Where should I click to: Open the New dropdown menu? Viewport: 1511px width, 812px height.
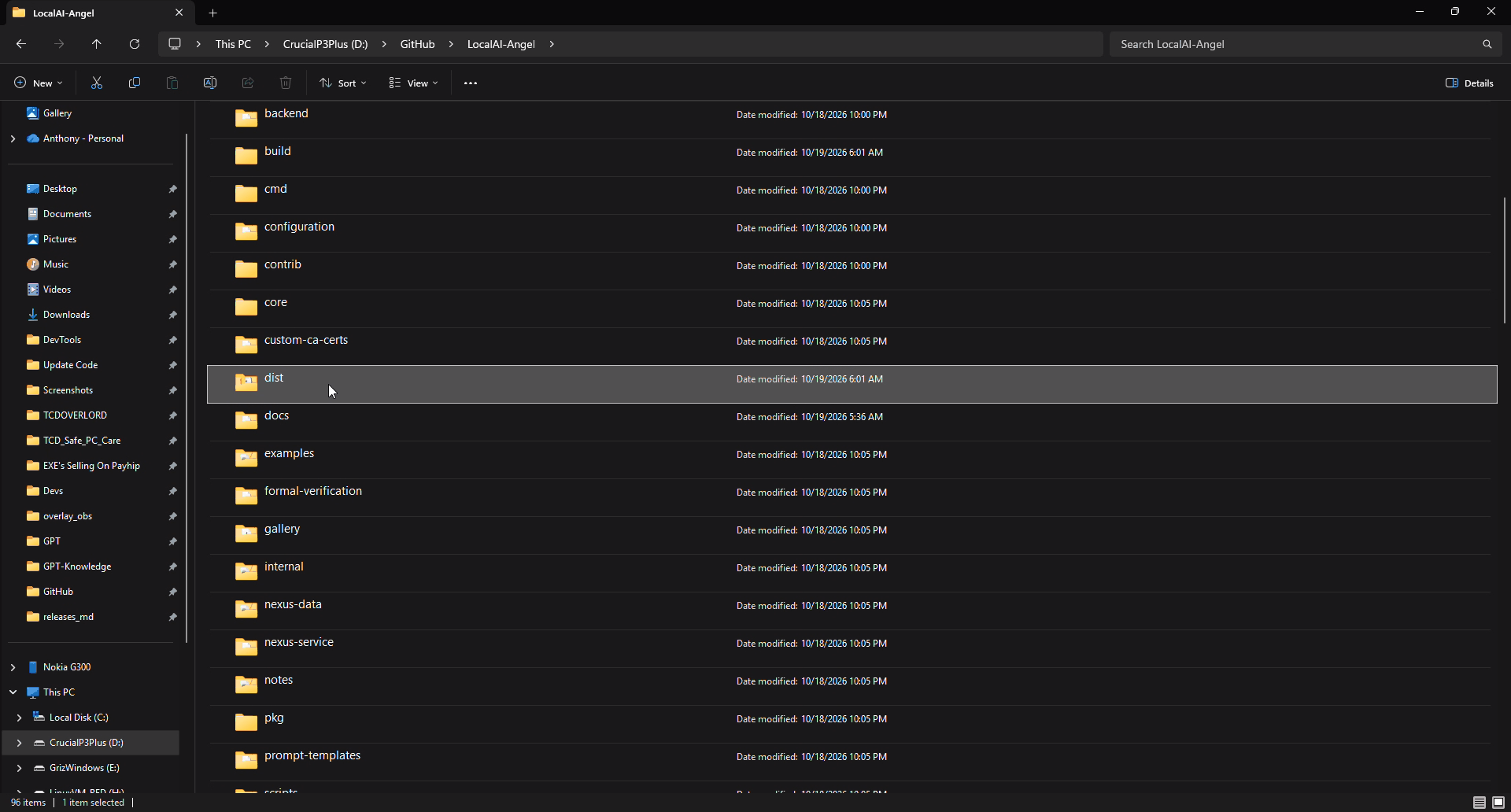[38, 83]
